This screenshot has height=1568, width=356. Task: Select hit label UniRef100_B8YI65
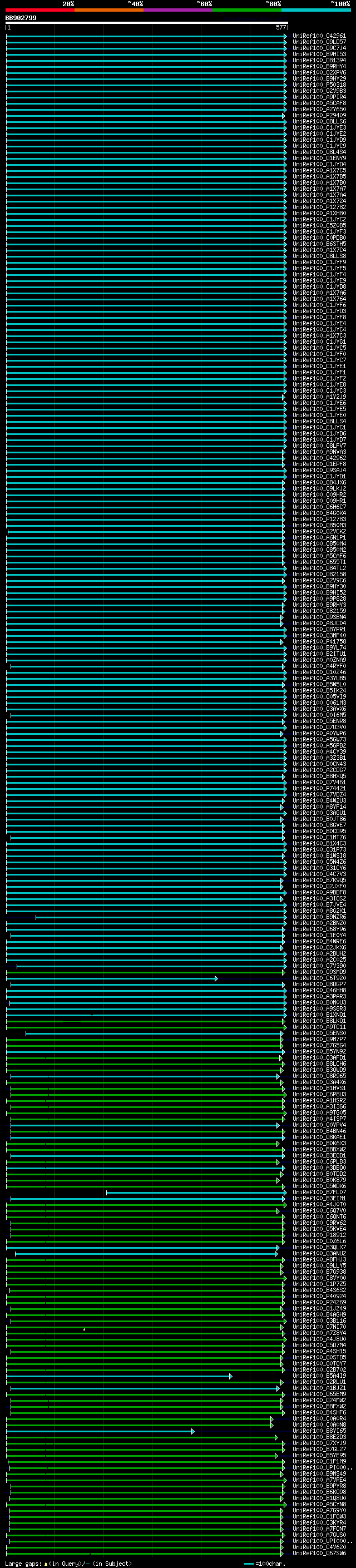(x=319, y=1432)
